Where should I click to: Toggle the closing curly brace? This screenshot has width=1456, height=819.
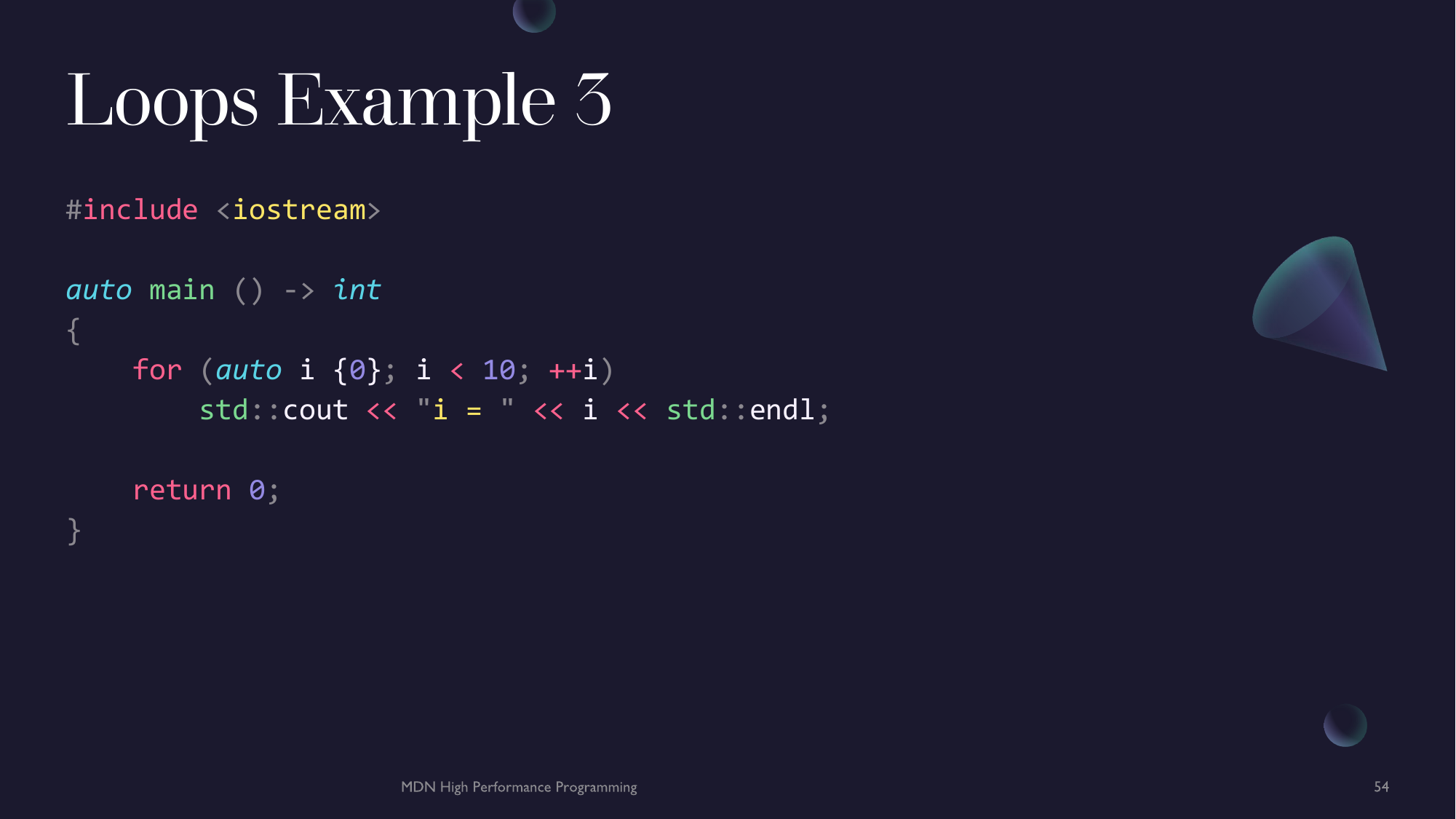tap(74, 529)
